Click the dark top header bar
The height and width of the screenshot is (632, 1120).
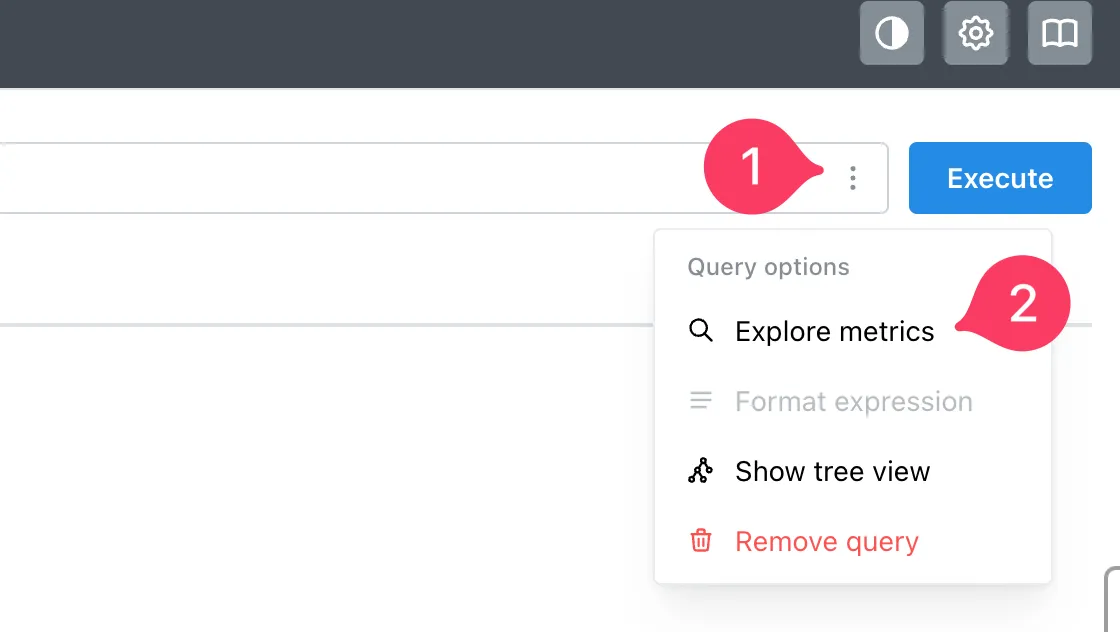click(x=400, y=40)
